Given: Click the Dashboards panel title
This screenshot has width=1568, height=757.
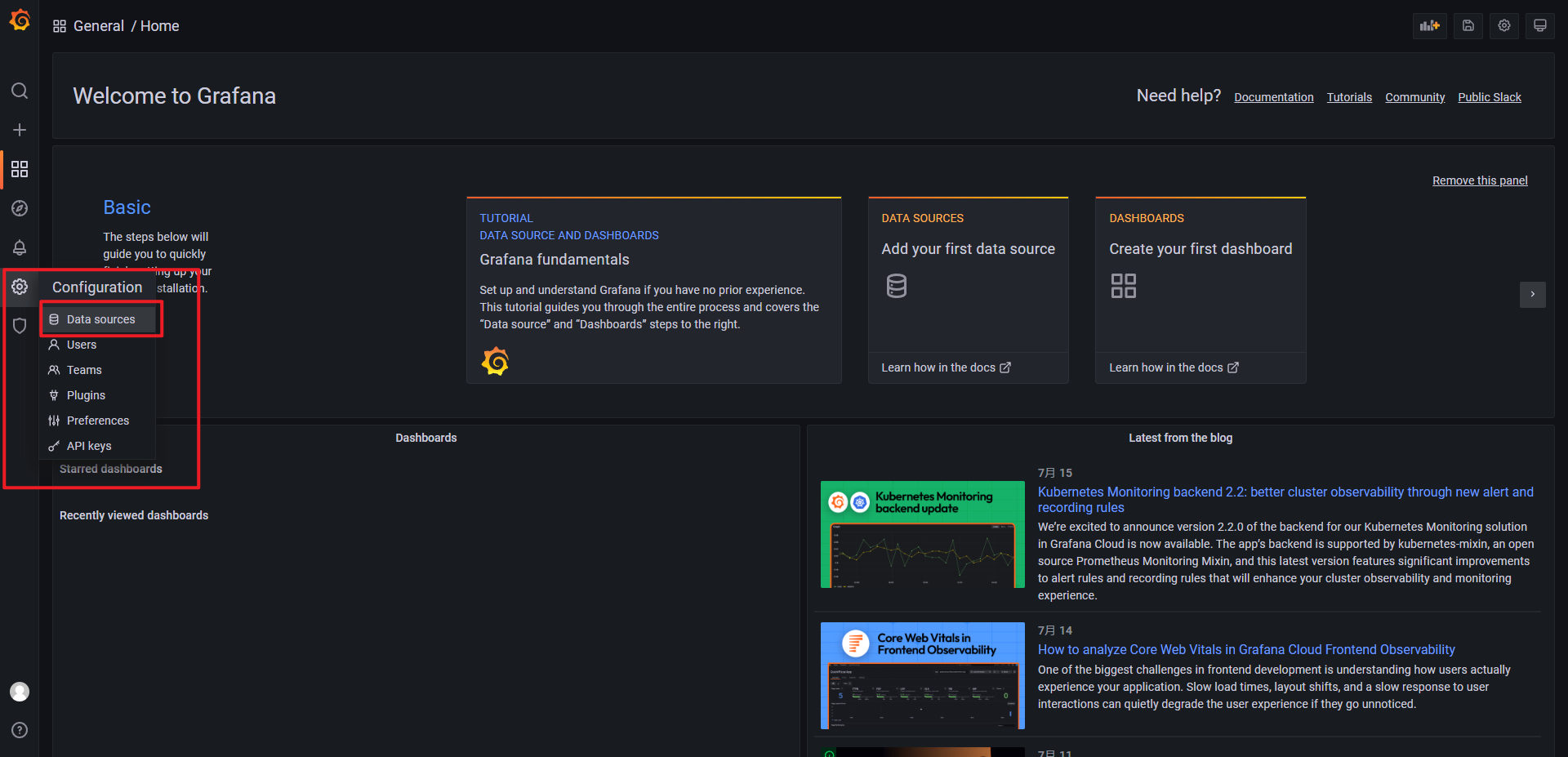Looking at the screenshot, I should (x=426, y=438).
